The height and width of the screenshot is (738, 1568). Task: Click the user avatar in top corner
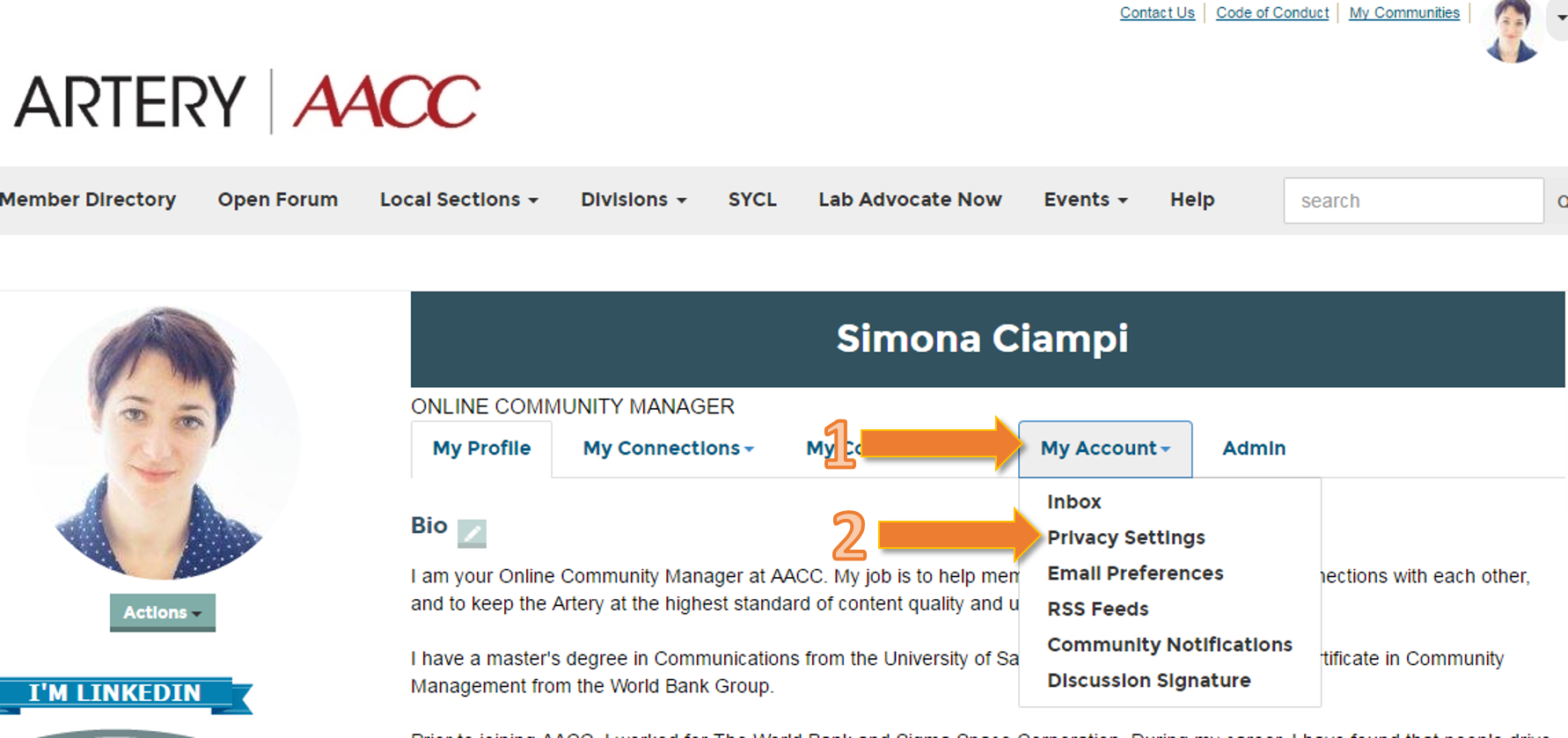[x=1511, y=31]
